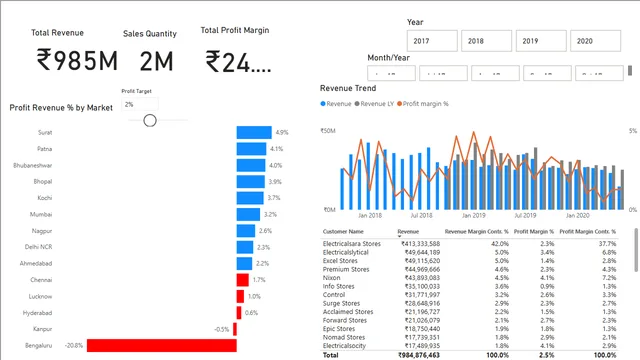Click the Bhopal 3.9% bar
The image size is (640, 360).
click(250, 182)
